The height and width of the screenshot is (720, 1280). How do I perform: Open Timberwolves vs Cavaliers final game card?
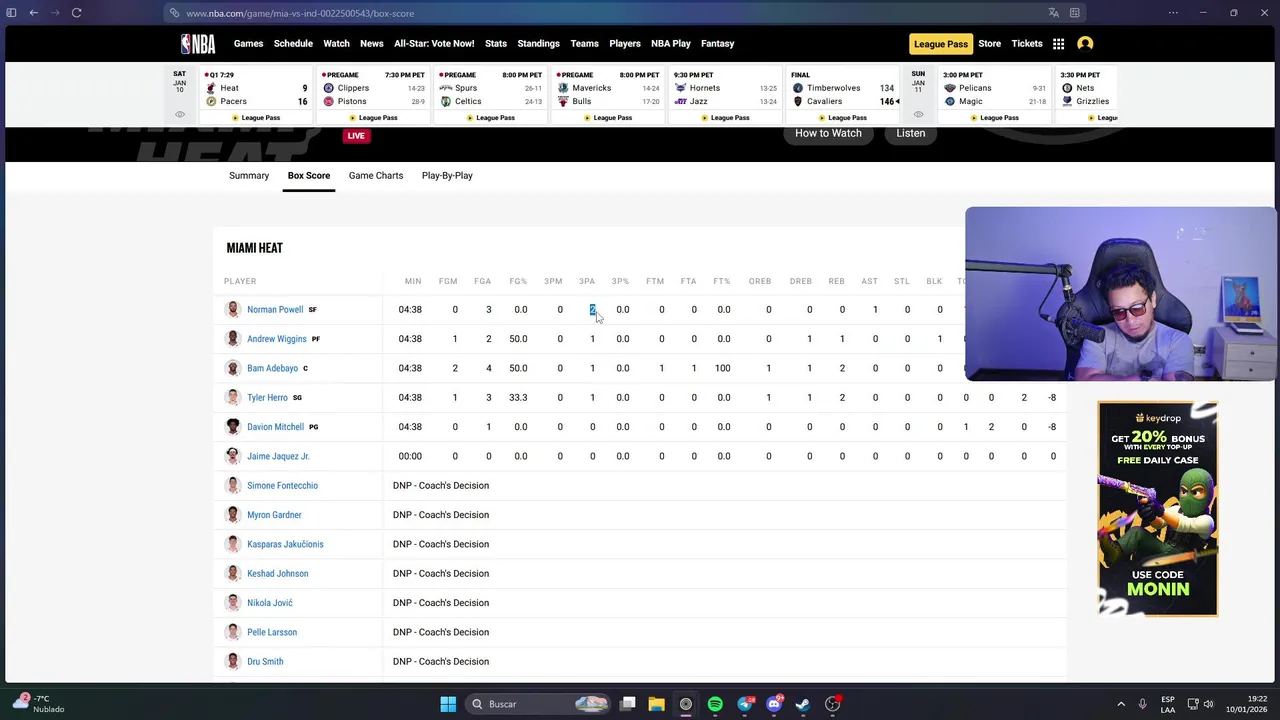[x=844, y=96]
